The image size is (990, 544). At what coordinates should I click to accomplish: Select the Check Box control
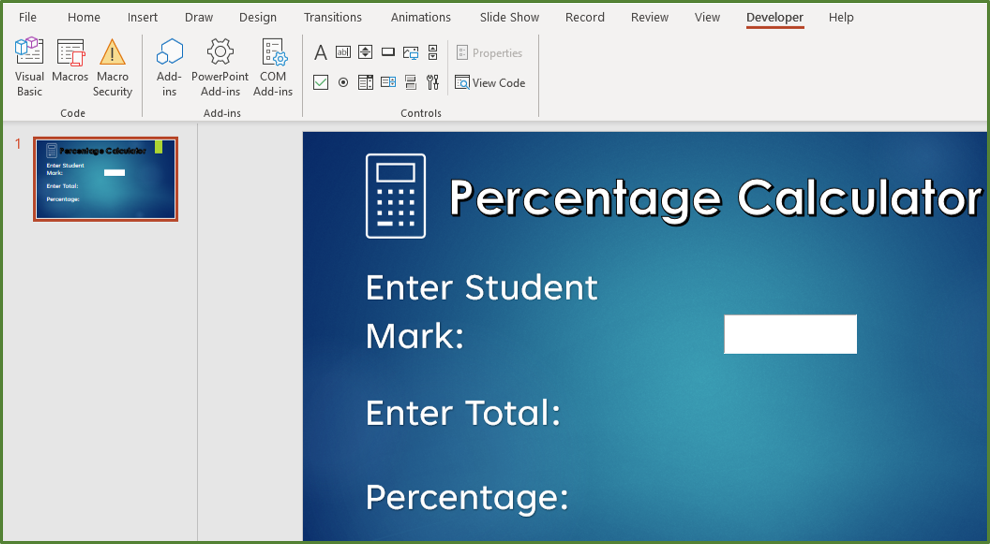tap(321, 82)
